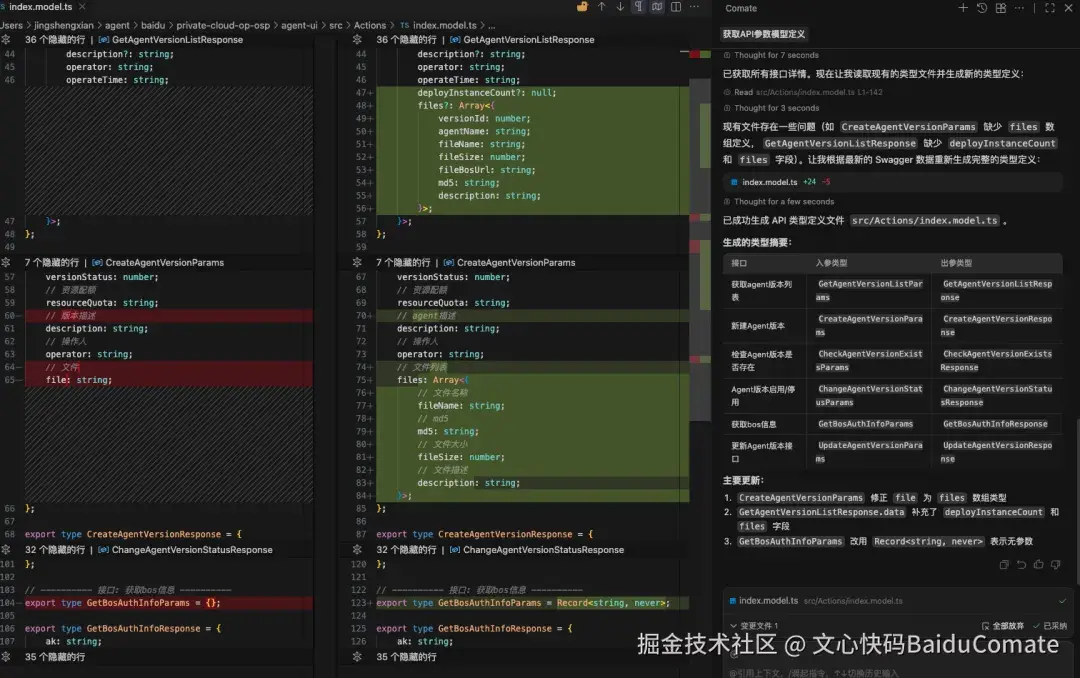Image resolution: width=1080 pixels, height=678 pixels.
Task: Open index.model.ts entry in changed files list
Action: pyautogui.click(x=768, y=601)
